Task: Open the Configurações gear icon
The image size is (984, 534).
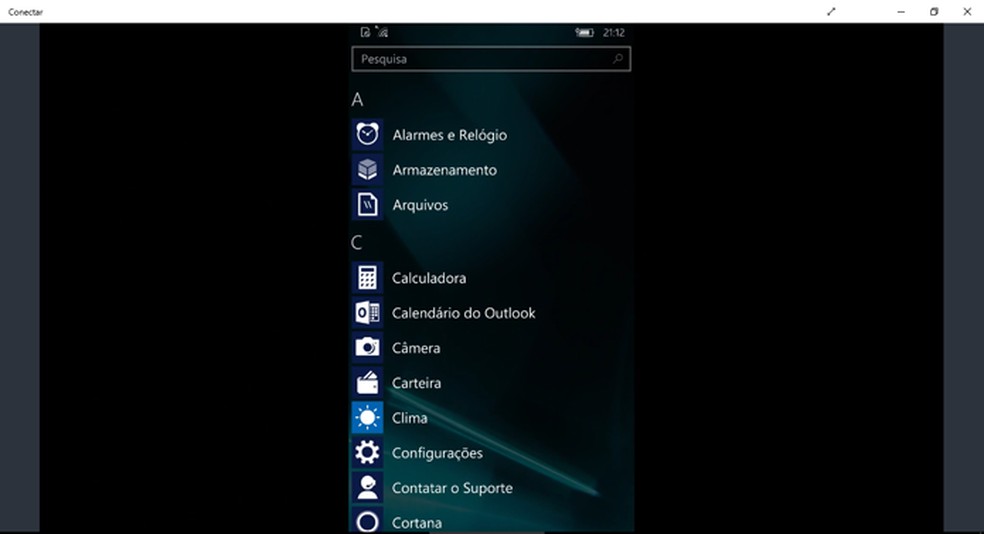Action: [367, 453]
